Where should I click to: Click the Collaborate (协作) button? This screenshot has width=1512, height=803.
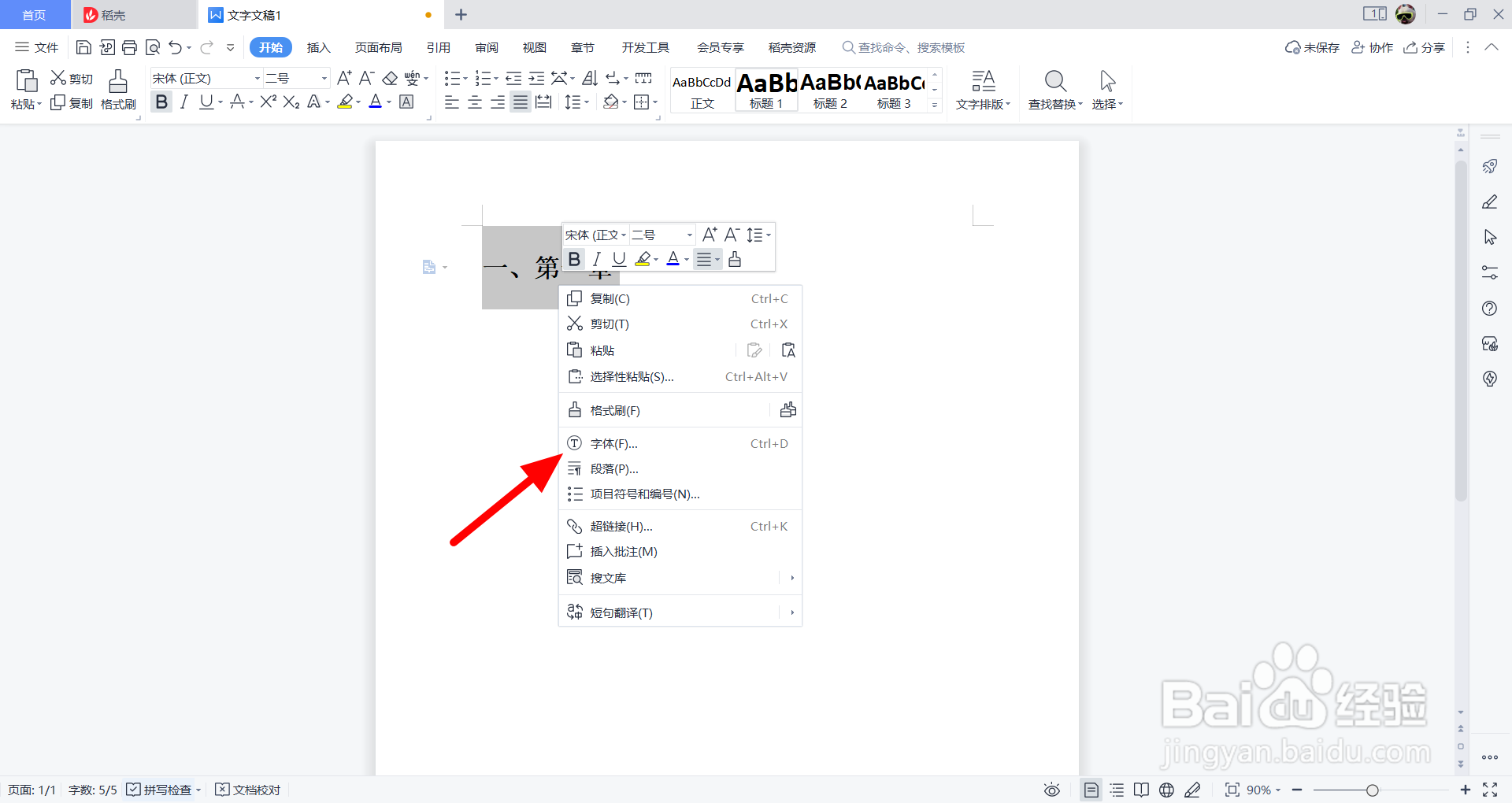(x=1373, y=47)
